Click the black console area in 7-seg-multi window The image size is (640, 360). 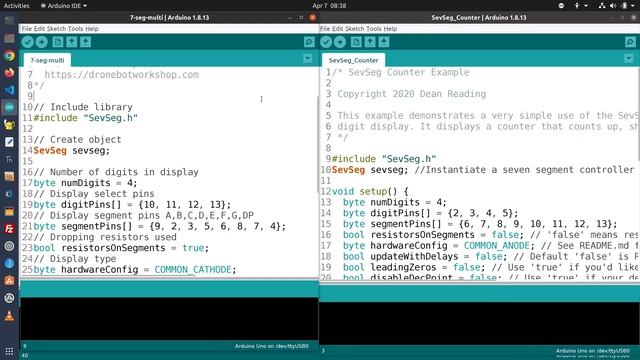[169, 318]
